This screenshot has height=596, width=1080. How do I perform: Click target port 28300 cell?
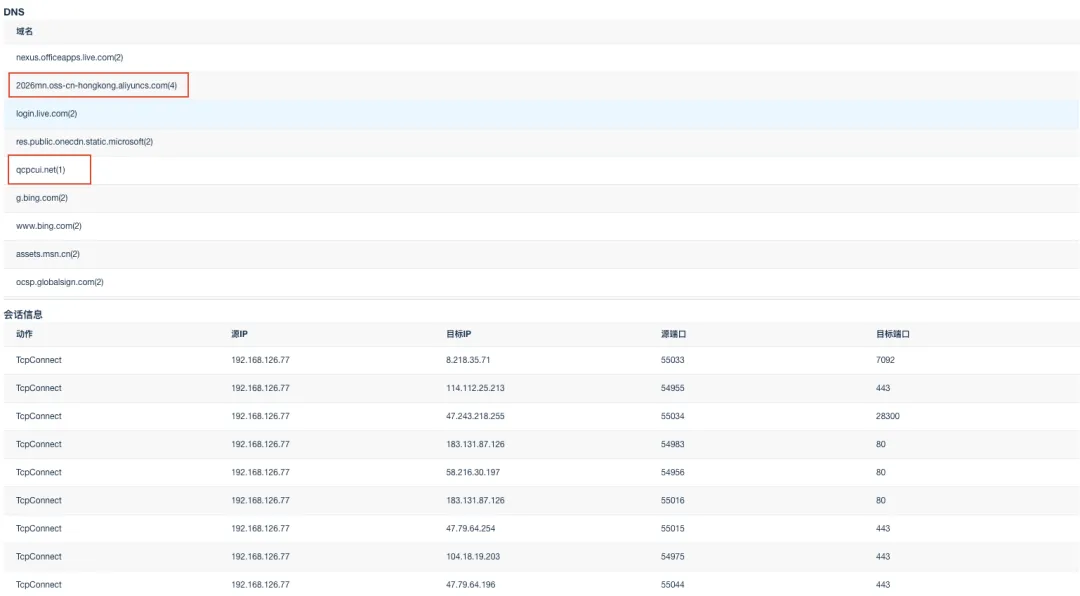[x=888, y=416]
